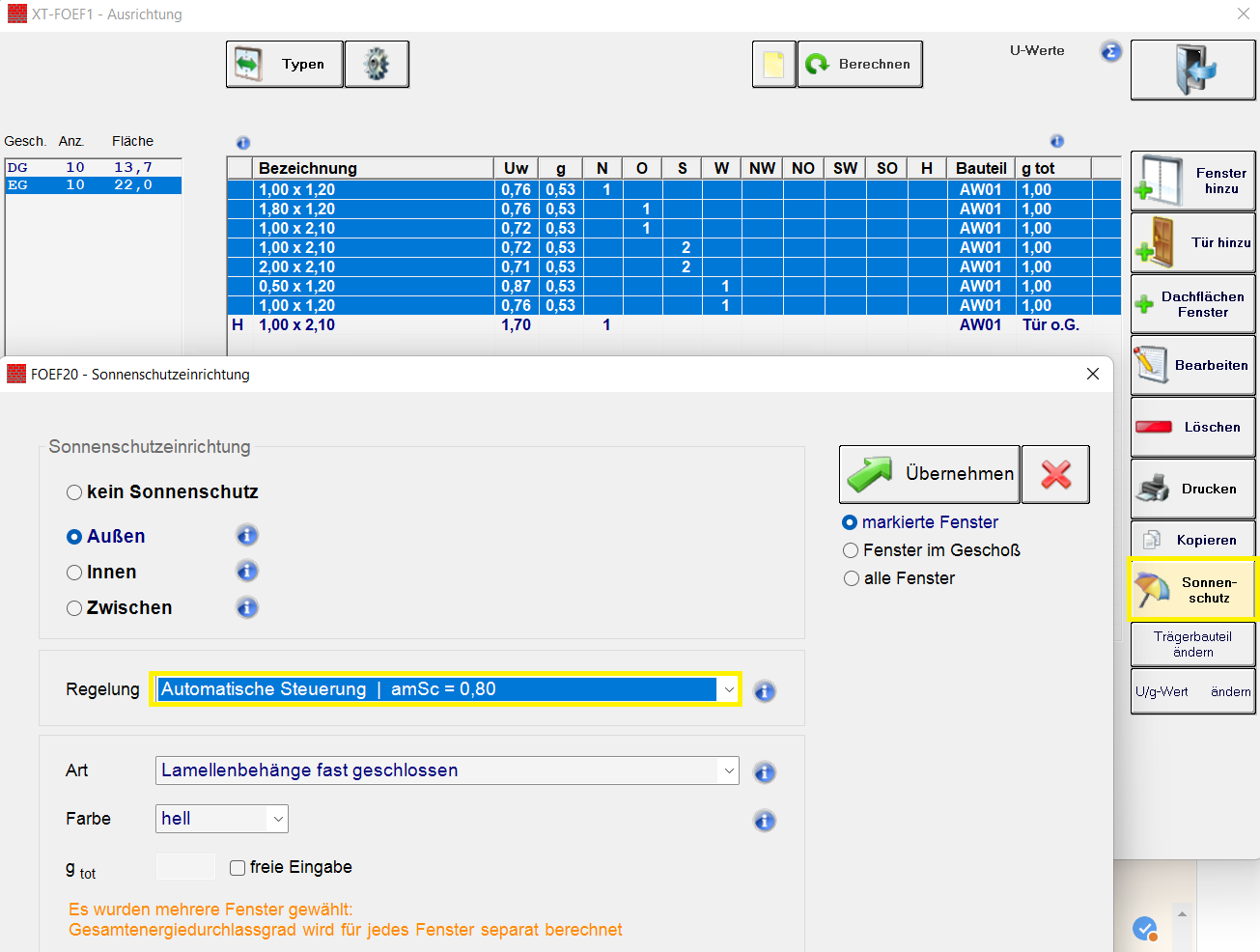Select the EG floor row
This screenshot has width=1260, height=952.
tap(94, 184)
